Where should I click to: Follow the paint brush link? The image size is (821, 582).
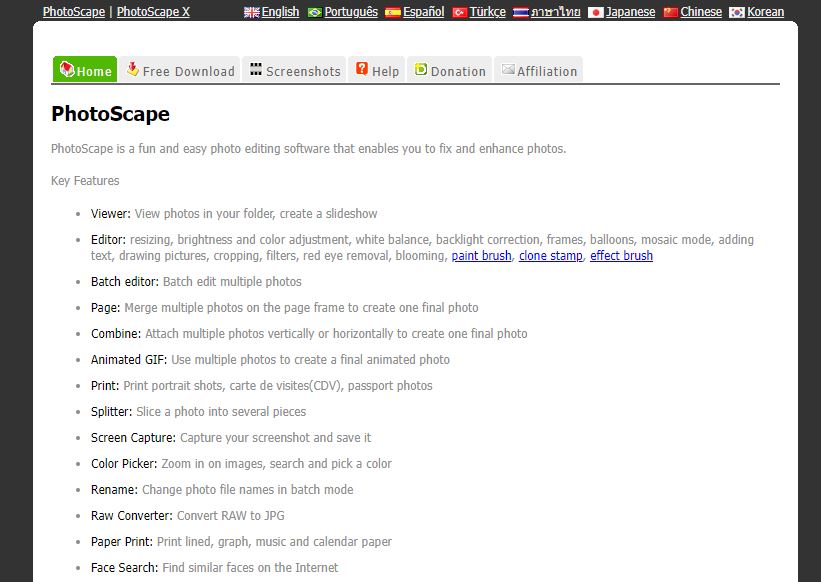click(481, 256)
